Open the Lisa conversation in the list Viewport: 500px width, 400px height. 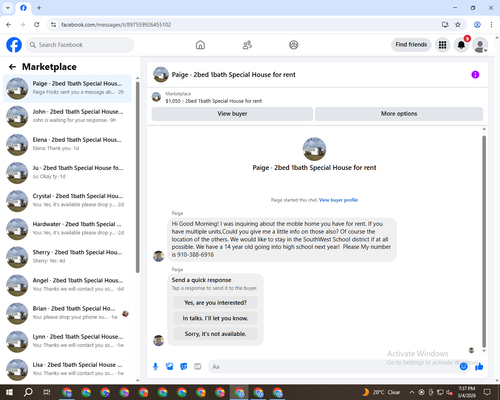[x=67, y=370]
